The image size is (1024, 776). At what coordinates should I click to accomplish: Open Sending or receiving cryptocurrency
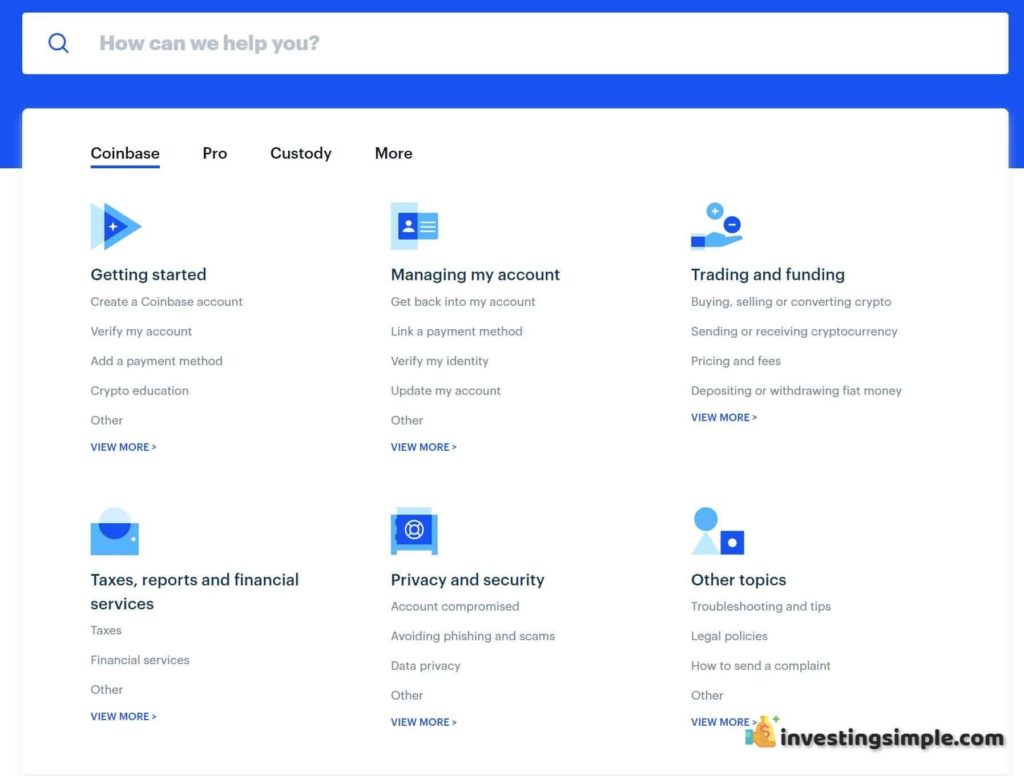794,331
